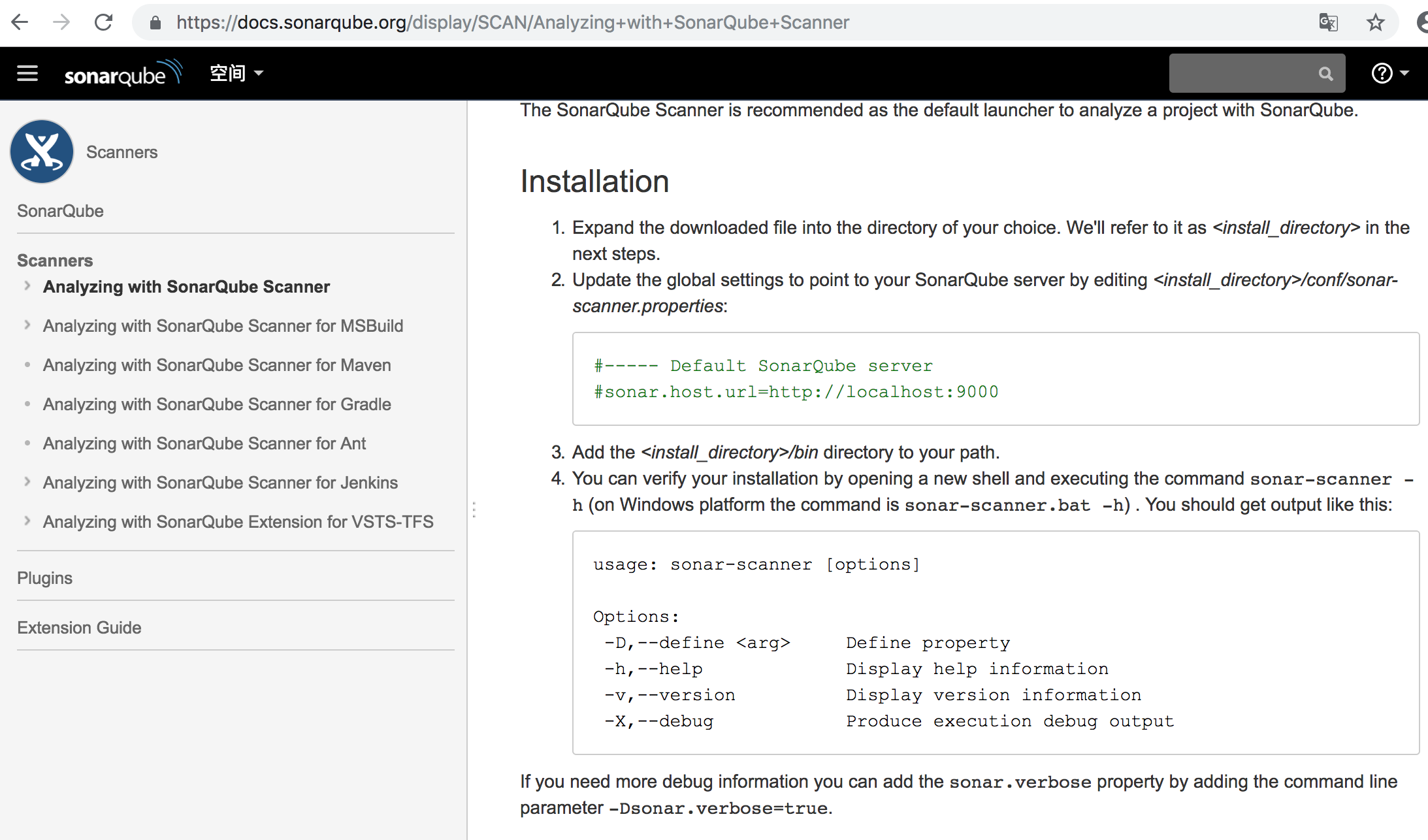
Task: Click 'Define property' description
Action: pyautogui.click(x=928, y=643)
